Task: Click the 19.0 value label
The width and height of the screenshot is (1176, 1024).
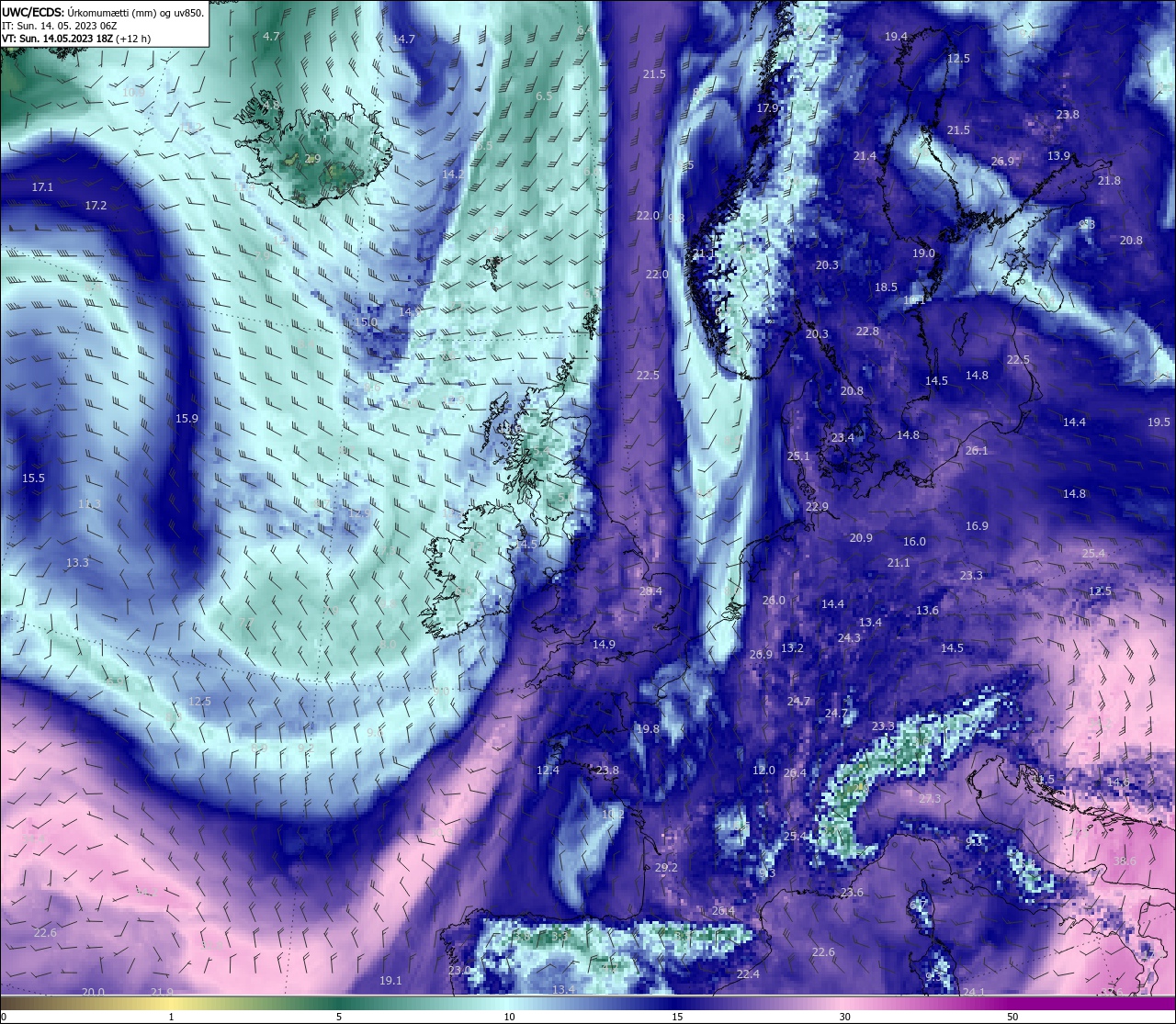Action: pyautogui.click(x=923, y=253)
